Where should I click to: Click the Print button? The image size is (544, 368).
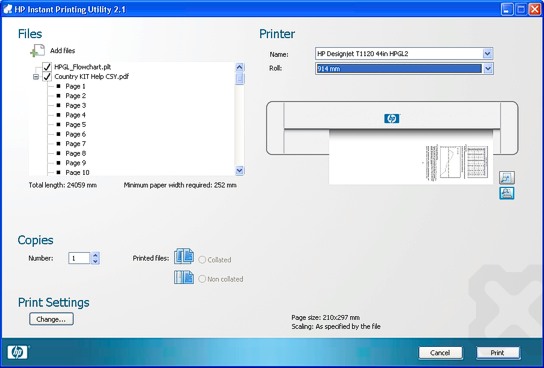coord(498,353)
